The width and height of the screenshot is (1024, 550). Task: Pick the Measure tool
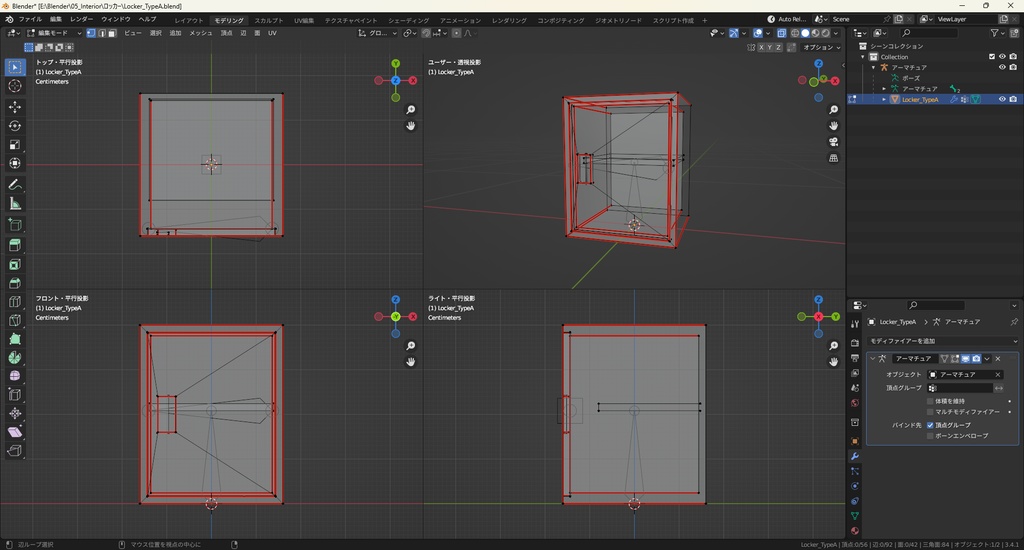(15, 203)
